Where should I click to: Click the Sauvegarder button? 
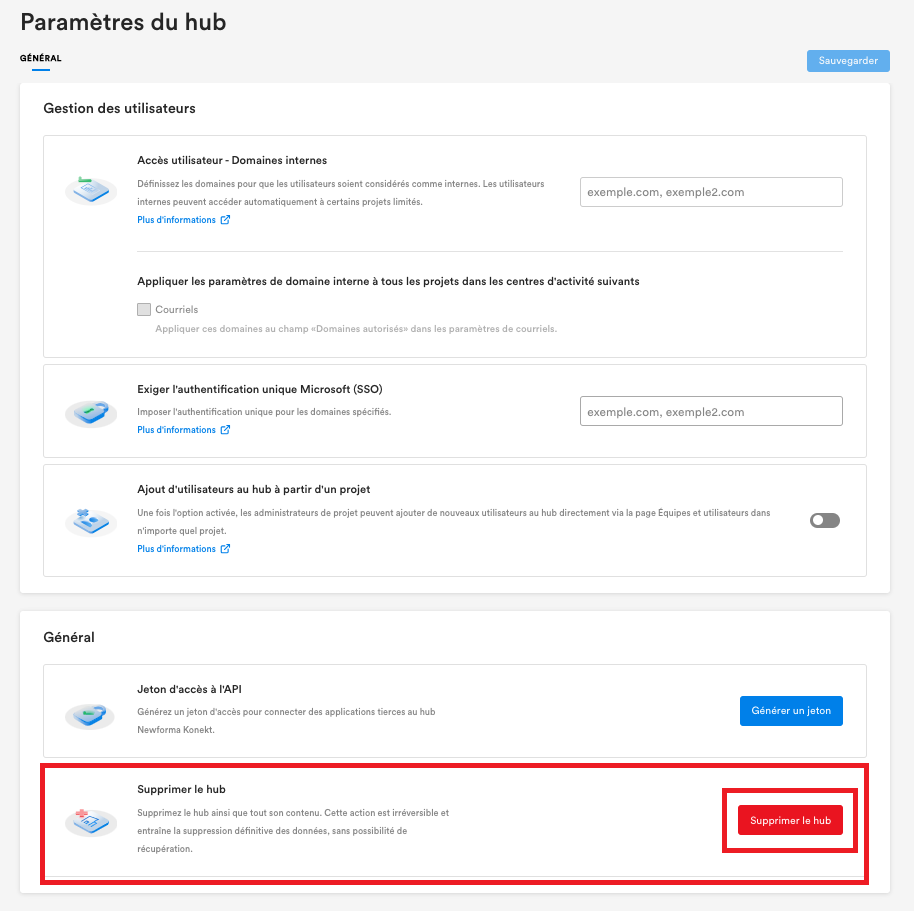click(x=848, y=61)
